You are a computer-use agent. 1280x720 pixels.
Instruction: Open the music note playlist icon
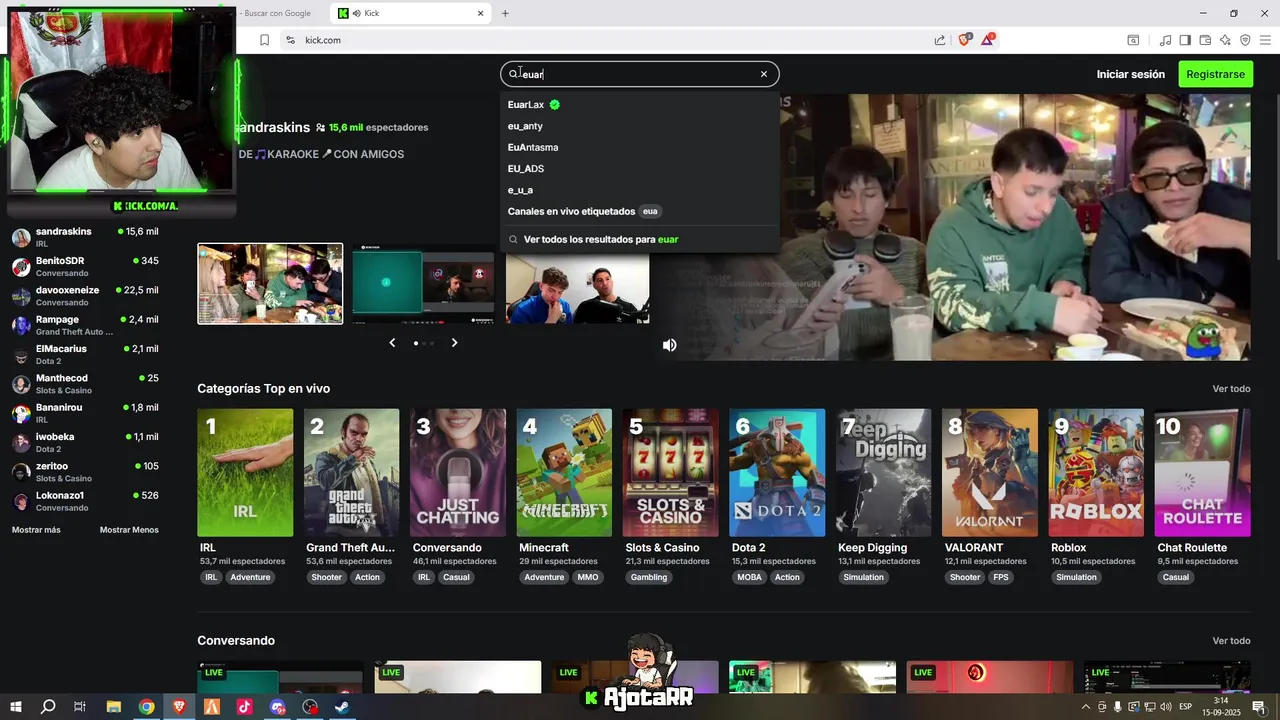[1165, 40]
